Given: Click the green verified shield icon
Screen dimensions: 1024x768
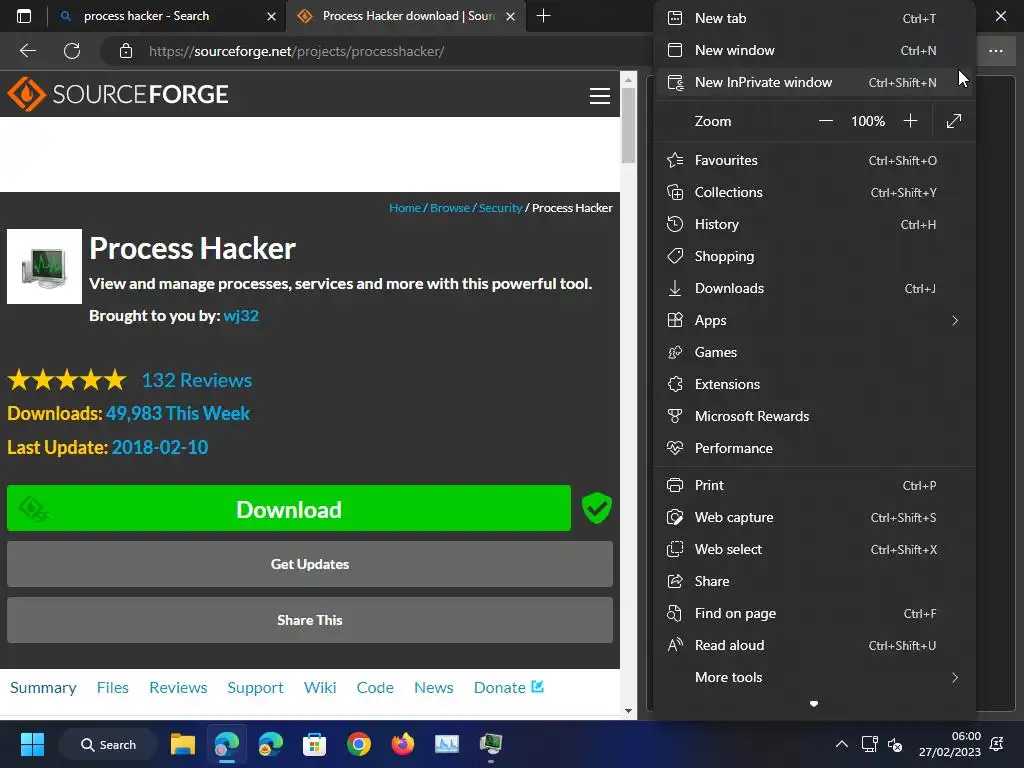Looking at the screenshot, I should coord(596,508).
